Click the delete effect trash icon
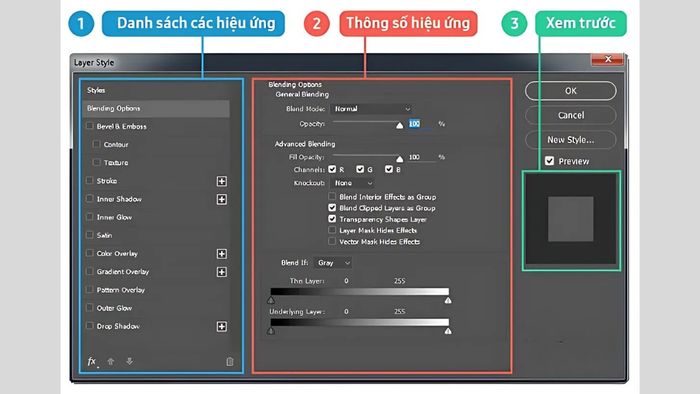The width and height of the screenshot is (700, 394). (x=230, y=361)
